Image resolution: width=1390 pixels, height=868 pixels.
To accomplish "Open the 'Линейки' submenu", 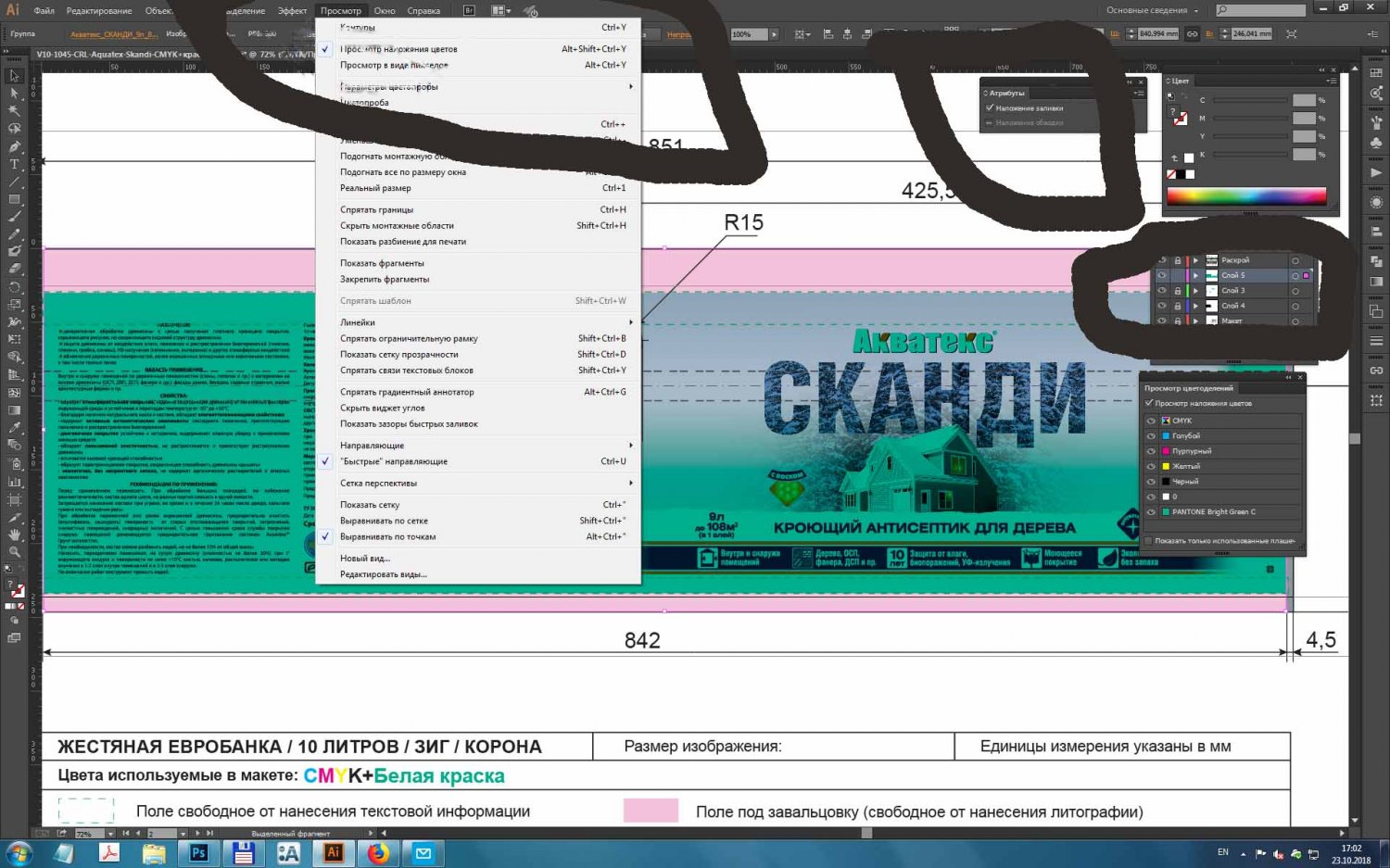I will tap(477, 322).
